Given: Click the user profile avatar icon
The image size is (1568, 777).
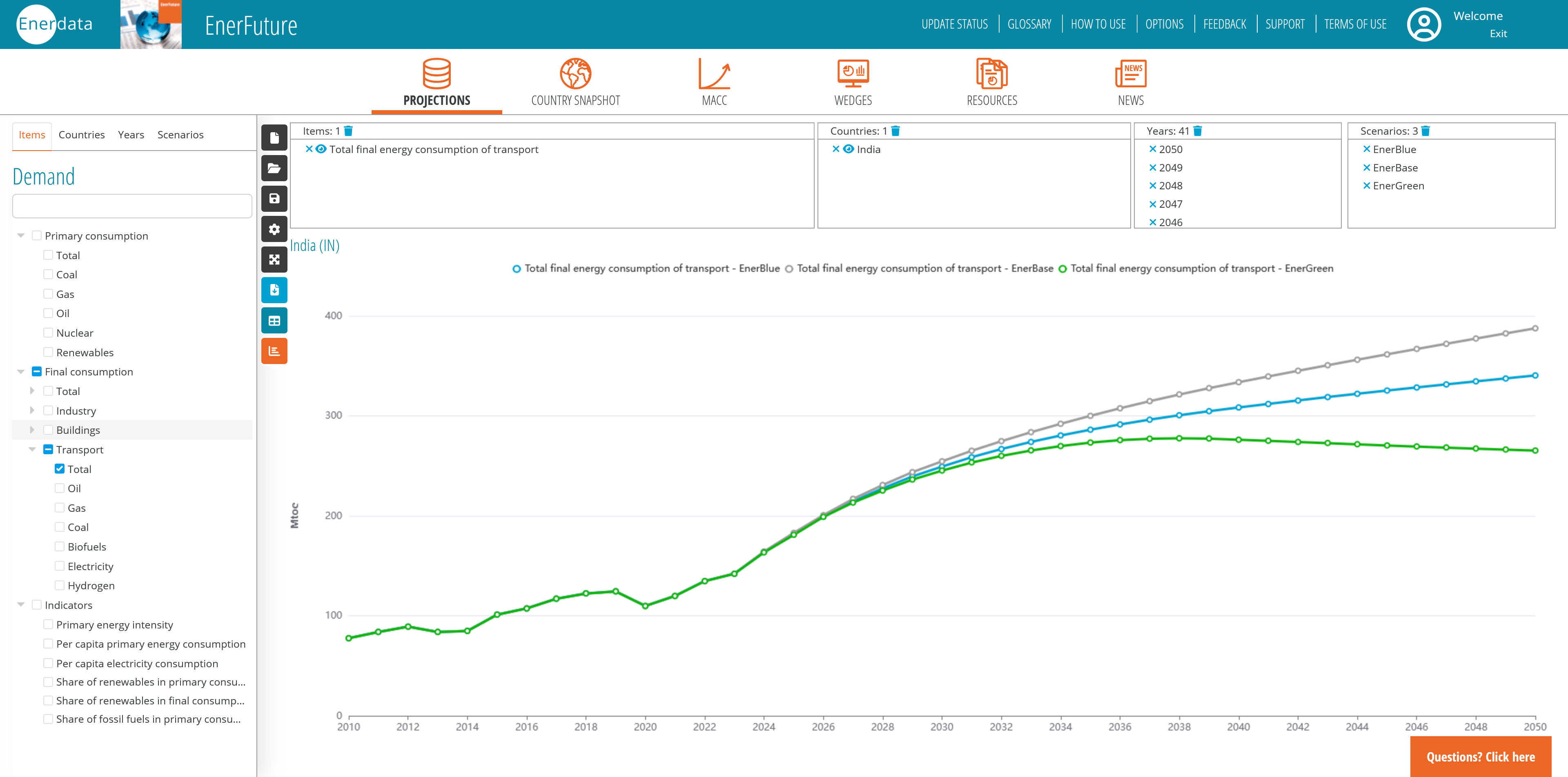Looking at the screenshot, I should [x=1423, y=24].
